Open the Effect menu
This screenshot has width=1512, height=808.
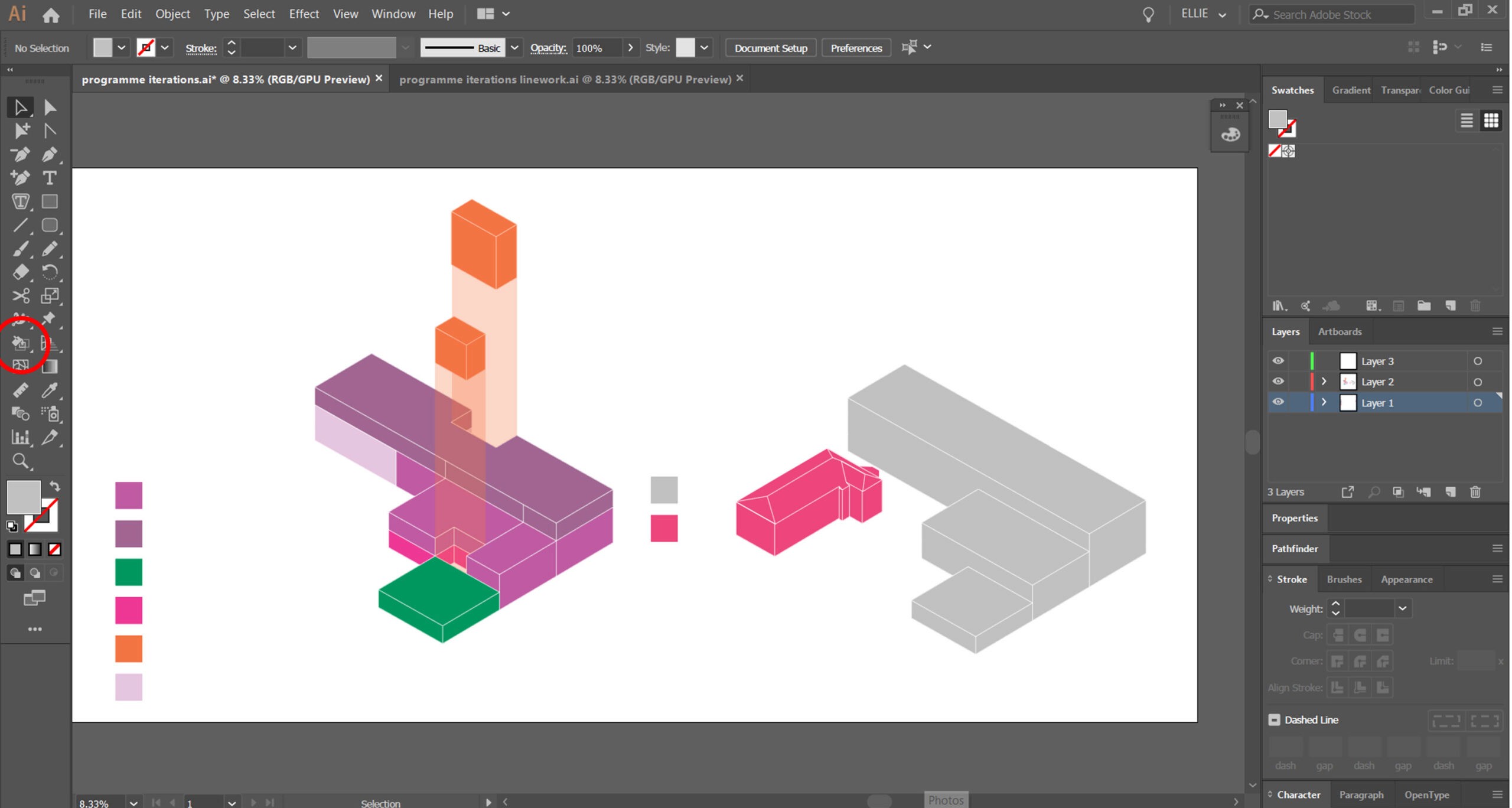304,14
